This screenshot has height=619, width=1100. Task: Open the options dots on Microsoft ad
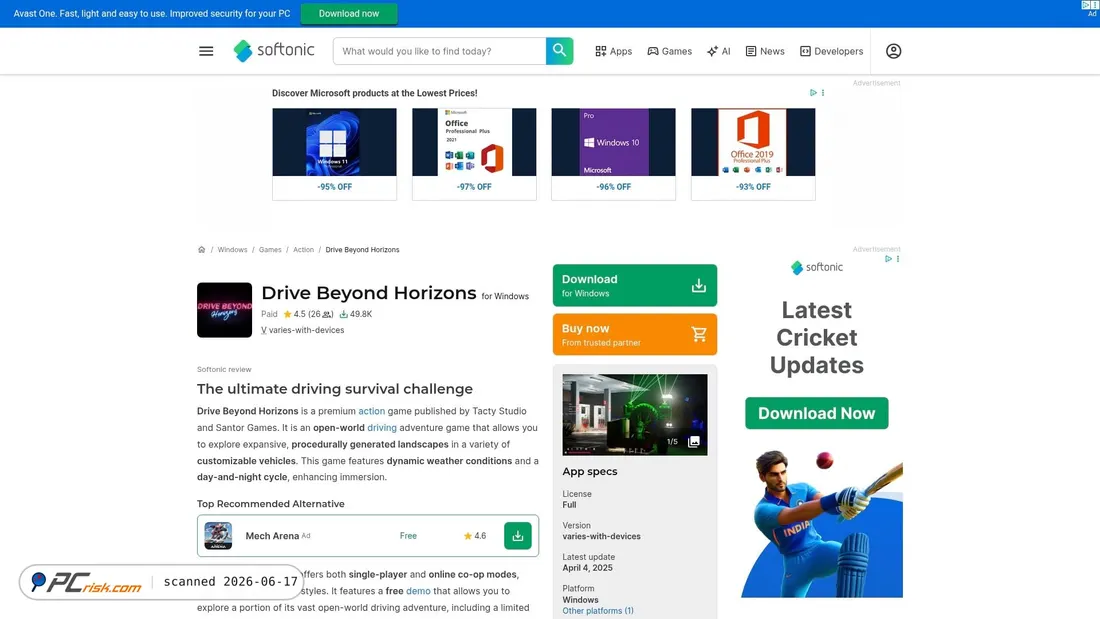coord(823,93)
